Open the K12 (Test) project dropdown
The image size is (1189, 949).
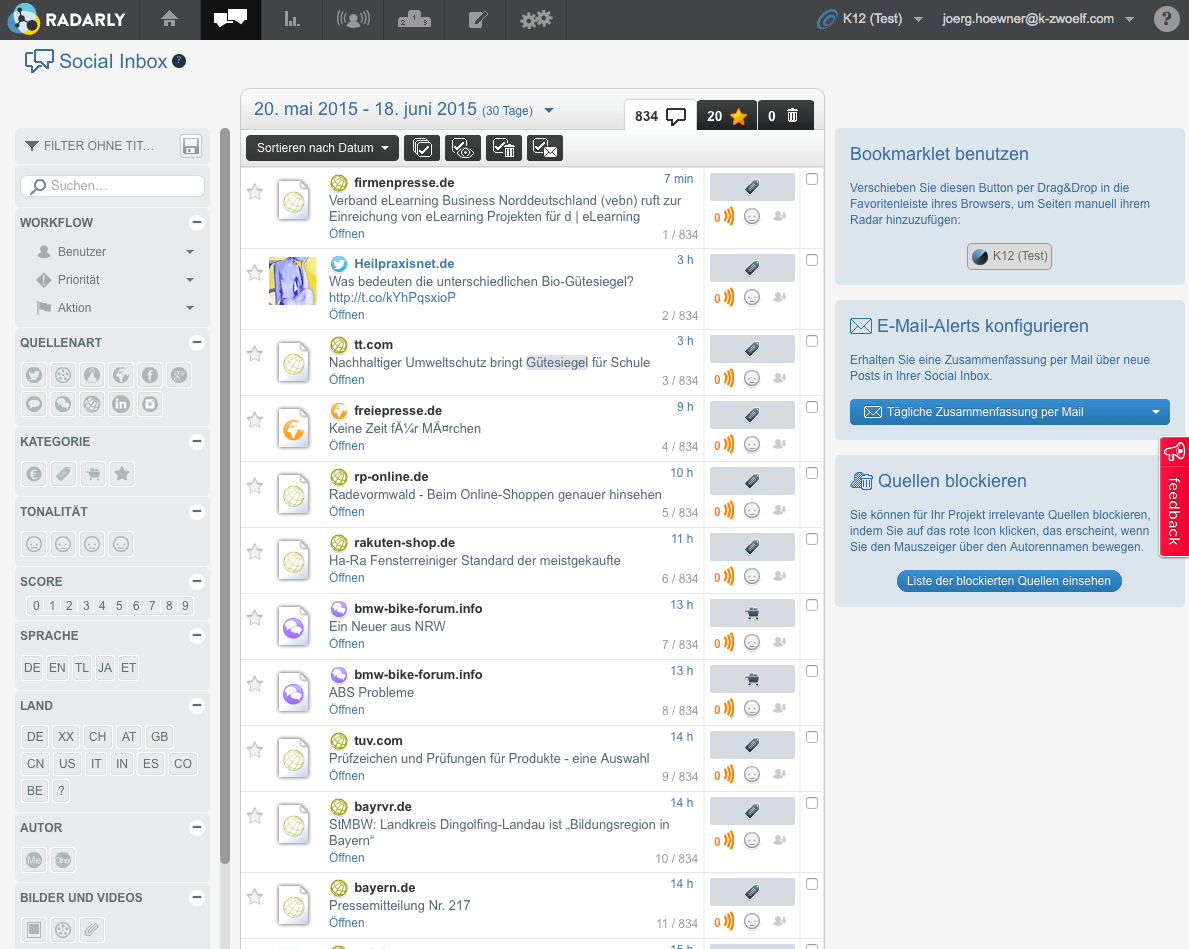870,19
